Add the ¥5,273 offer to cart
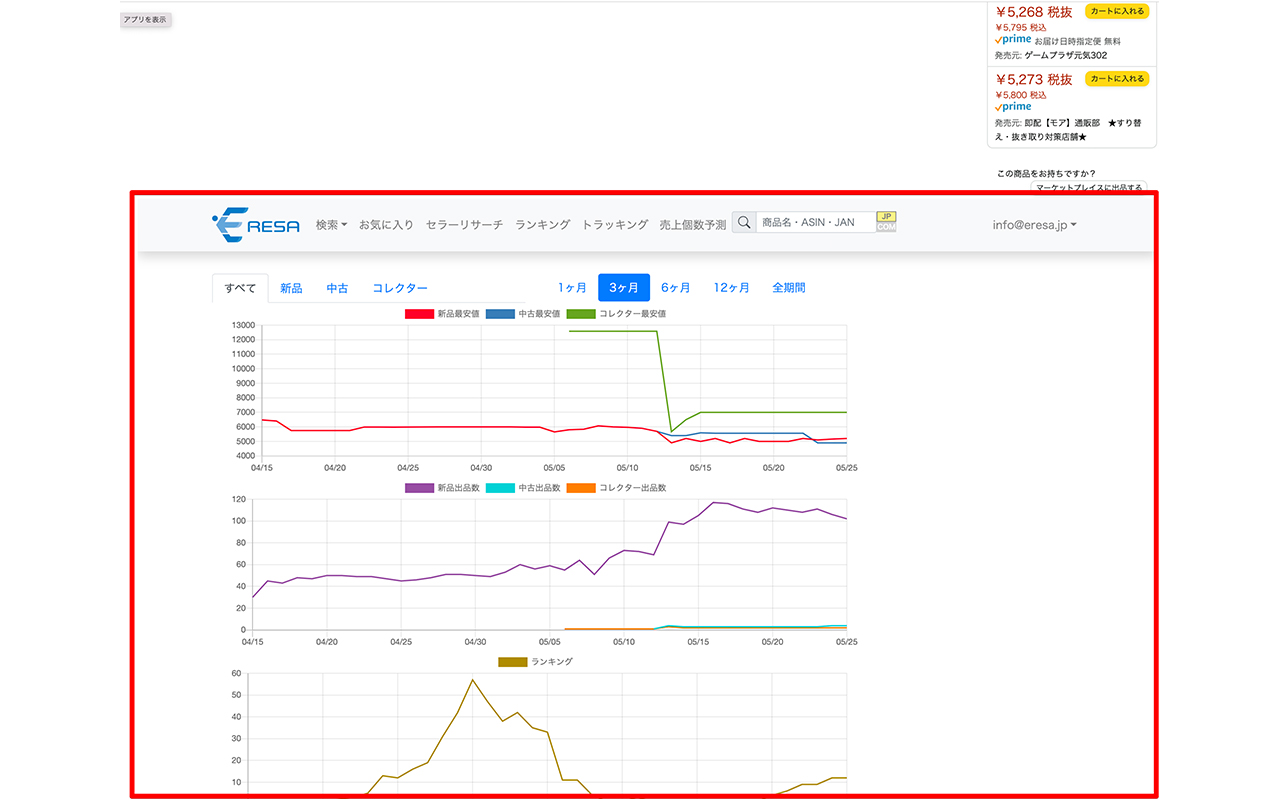The width and height of the screenshot is (1280, 800). [x=1117, y=78]
